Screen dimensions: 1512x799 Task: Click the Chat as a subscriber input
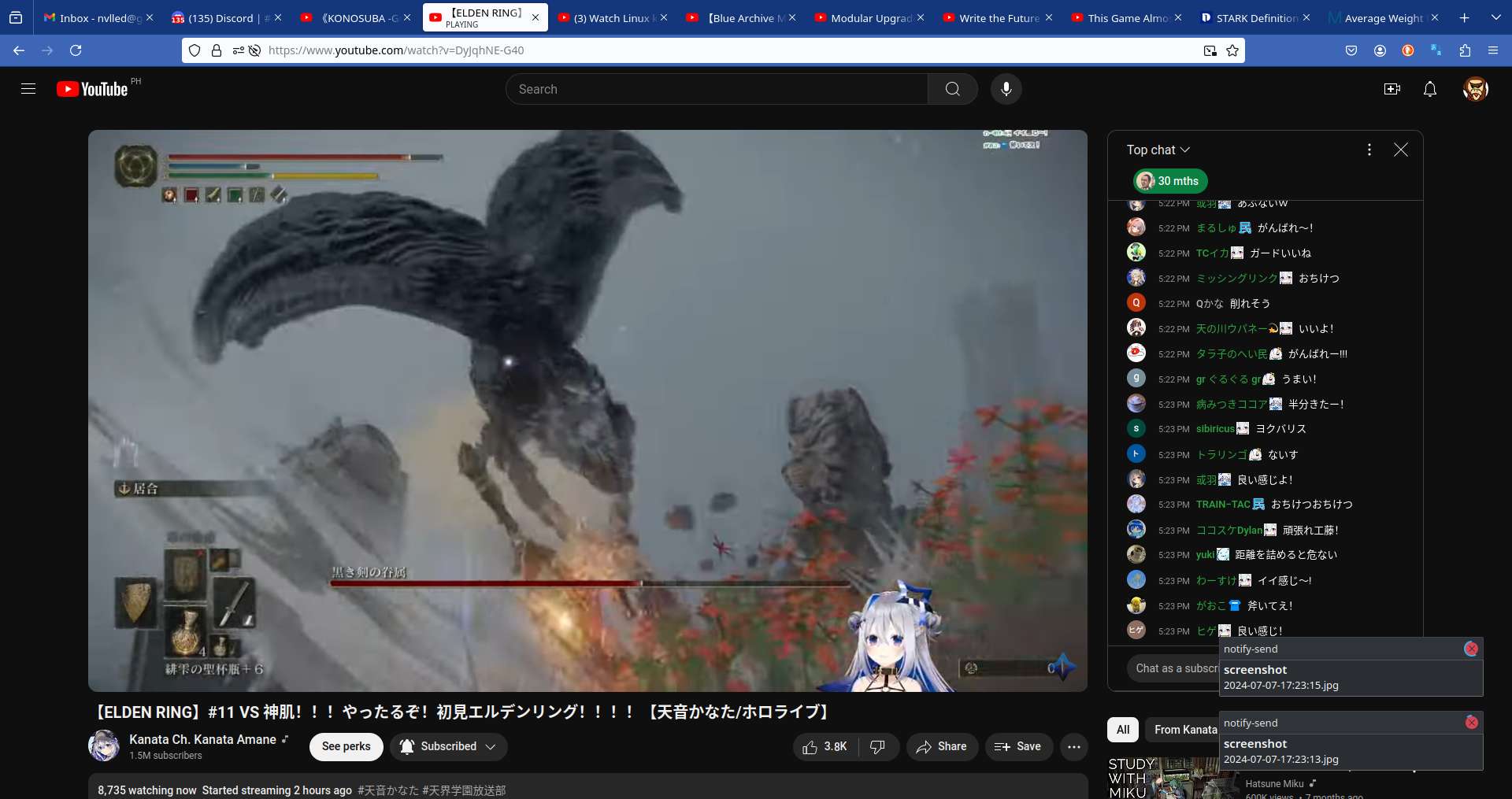[x=1177, y=668]
